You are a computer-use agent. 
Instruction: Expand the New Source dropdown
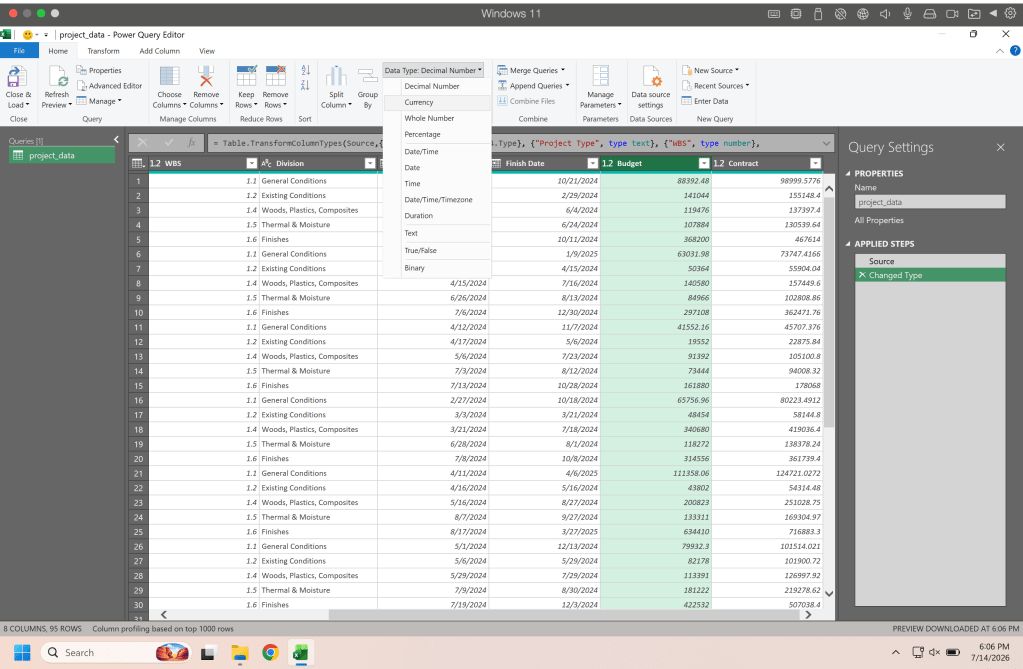tap(737, 70)
